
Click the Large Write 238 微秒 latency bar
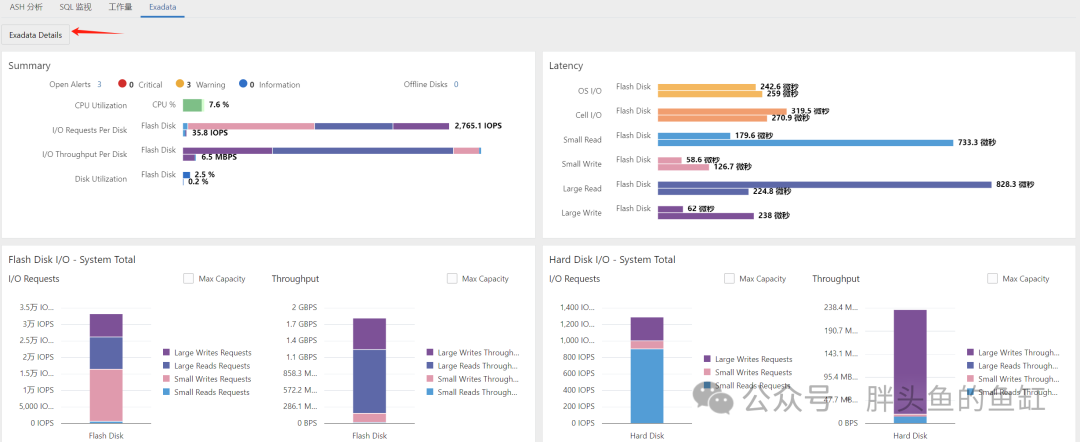point(706,215)
